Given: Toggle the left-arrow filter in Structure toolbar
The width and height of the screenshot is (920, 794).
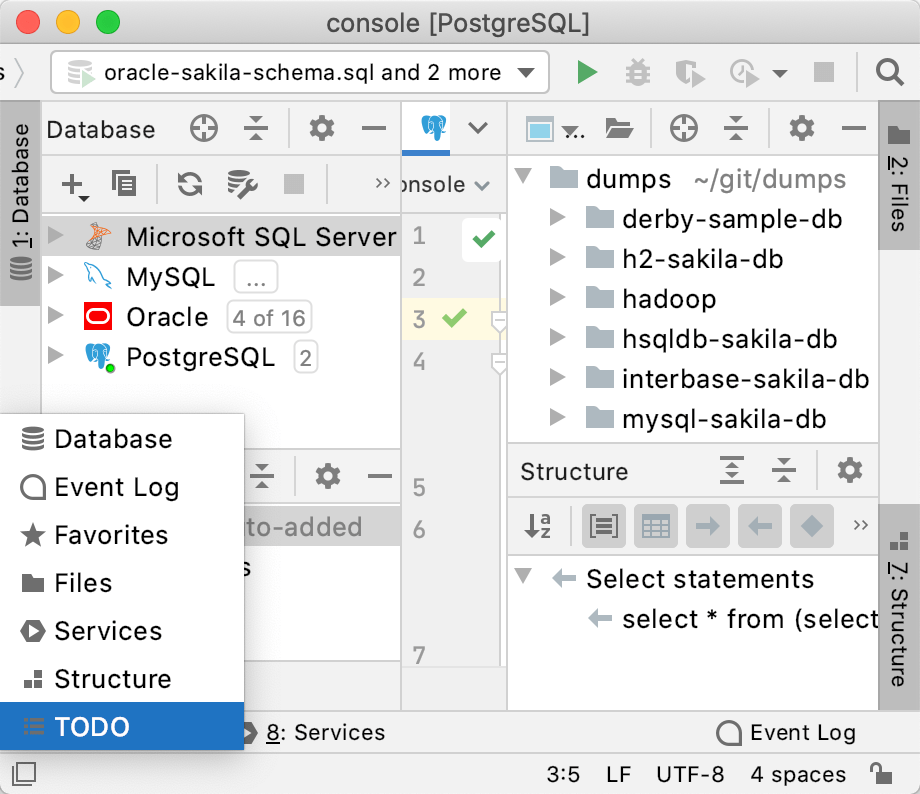Looking at the screenshot, I should pos(760,526).
